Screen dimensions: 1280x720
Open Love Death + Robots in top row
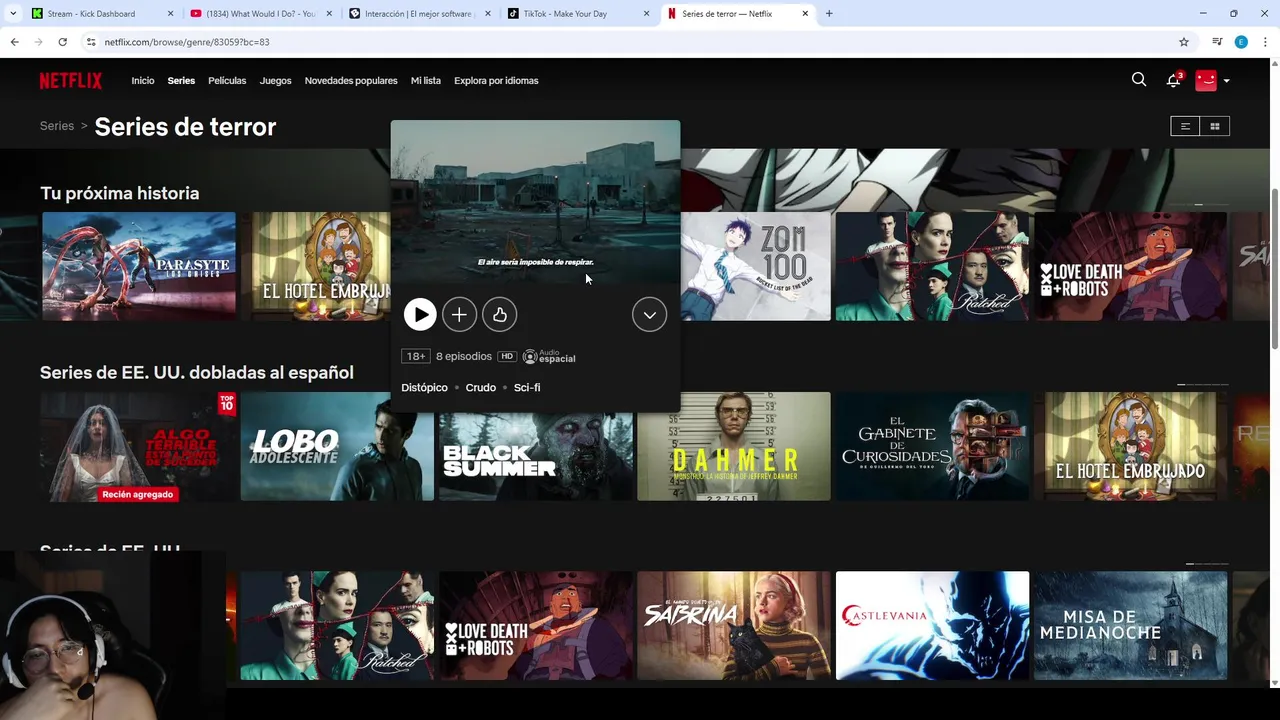tap(1130, 266)
